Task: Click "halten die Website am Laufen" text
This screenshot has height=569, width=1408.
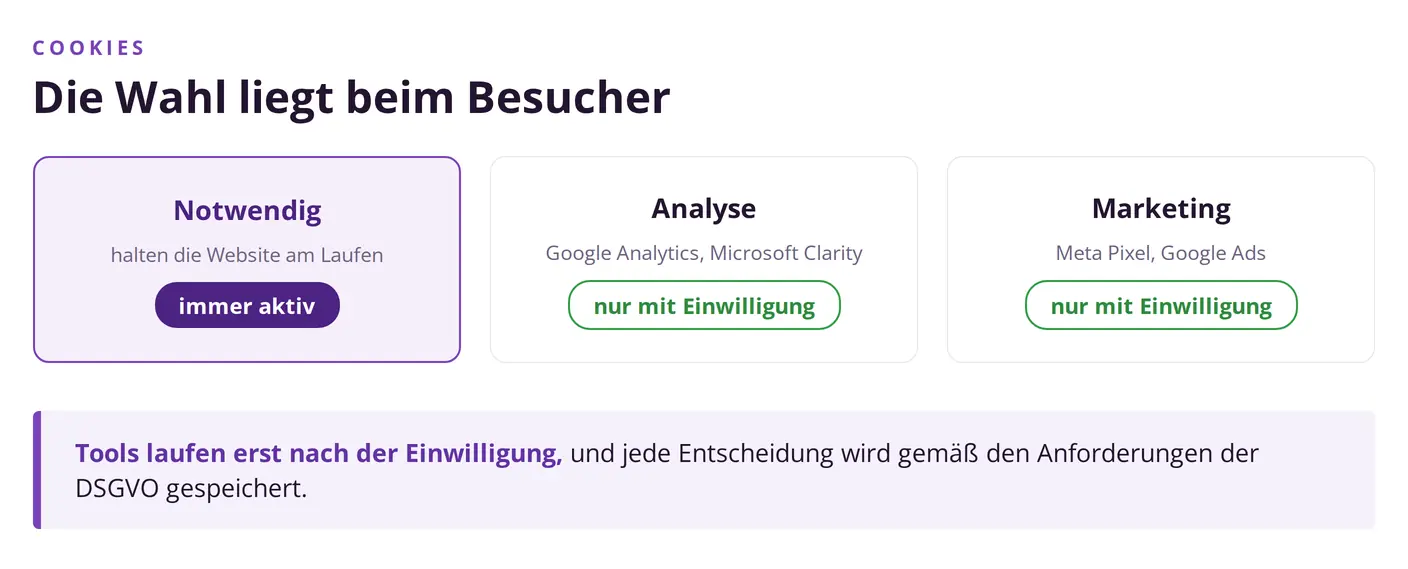Action: pyautogui.click(x=247, y=255)
